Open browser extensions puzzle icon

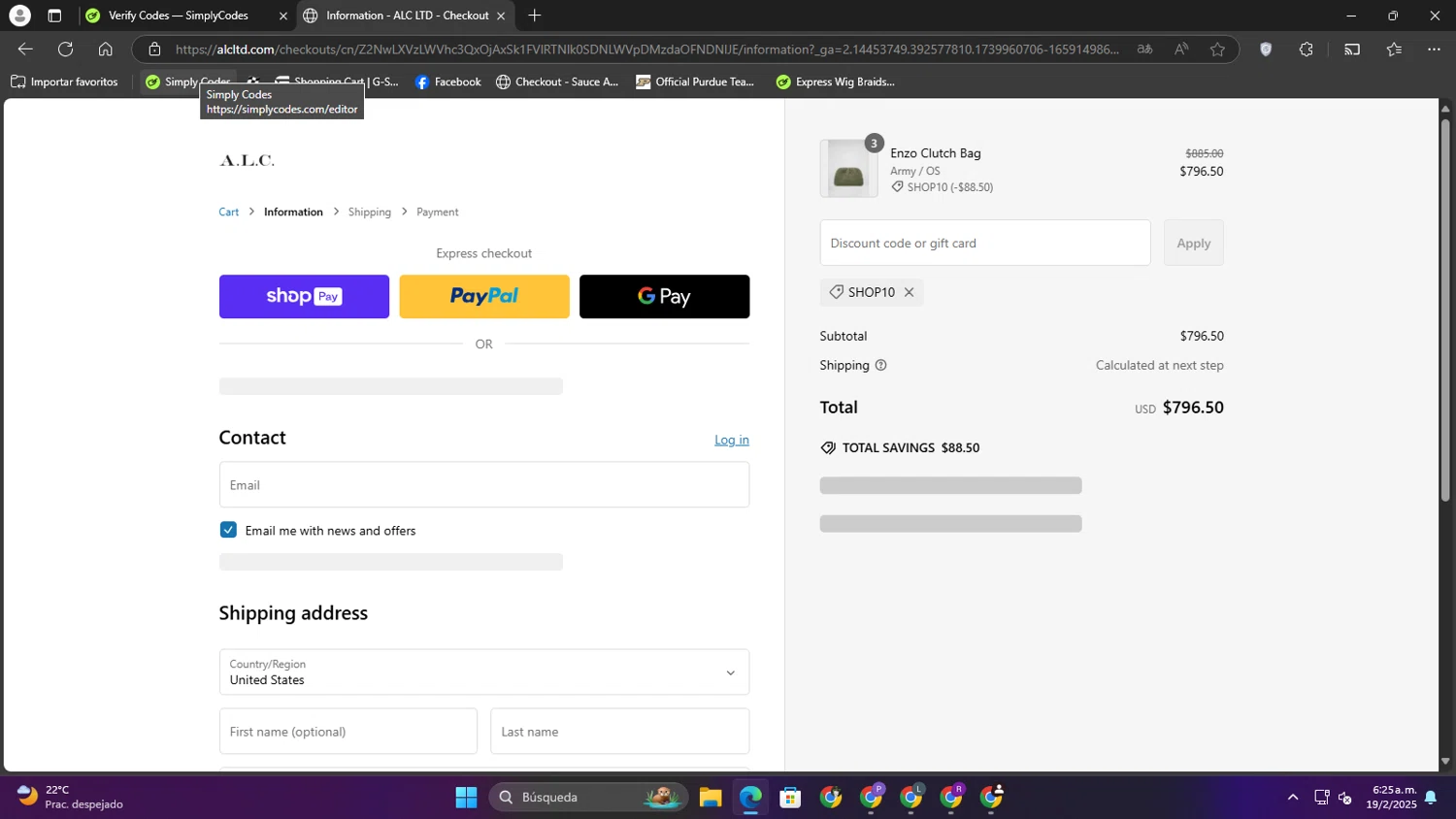click(1307, 49)
